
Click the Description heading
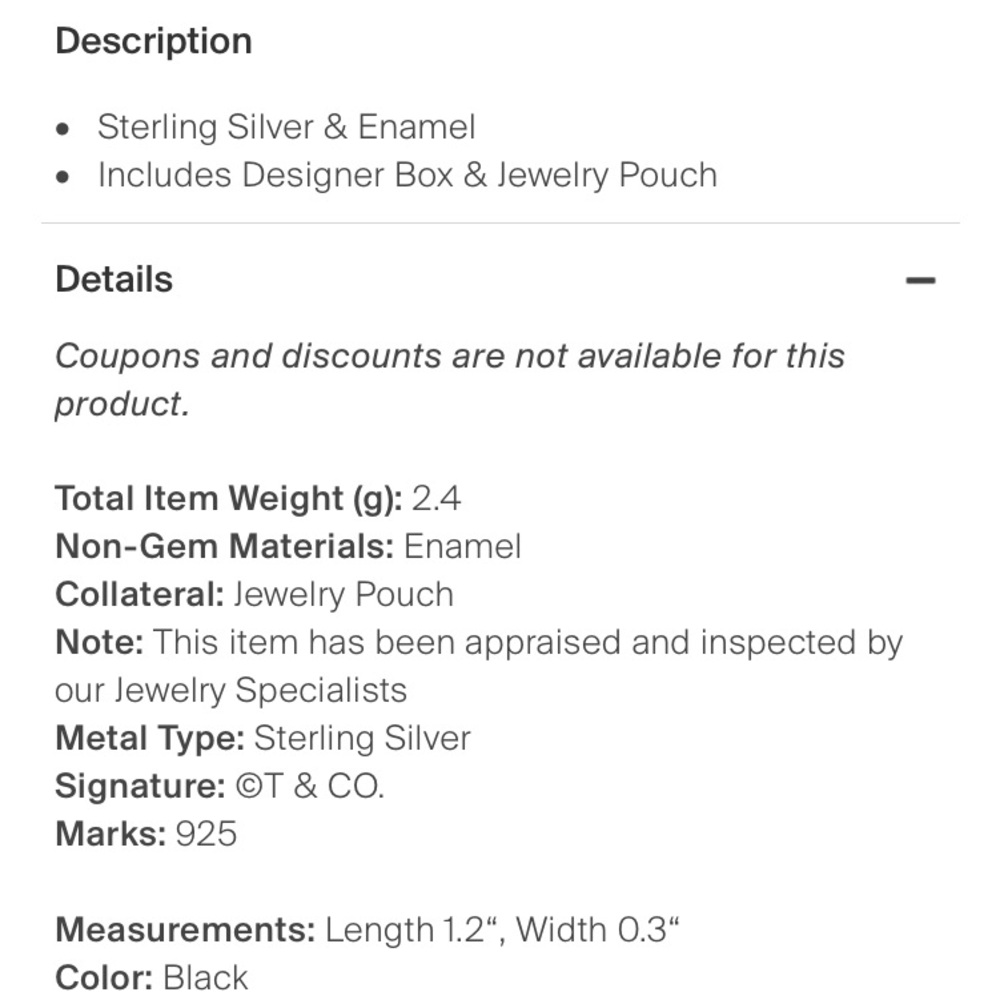coord(154,41)
